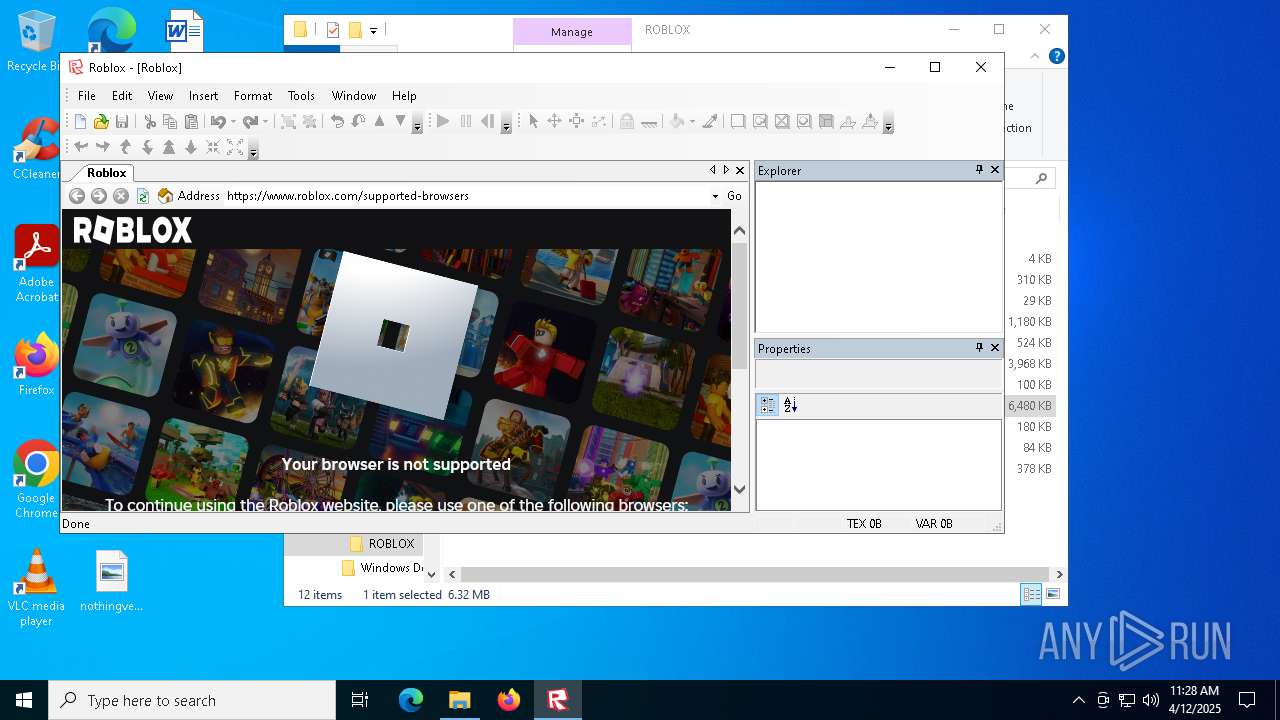Pin the Explorer panel
Screen dimensions: 1280x720
[979, 170]
